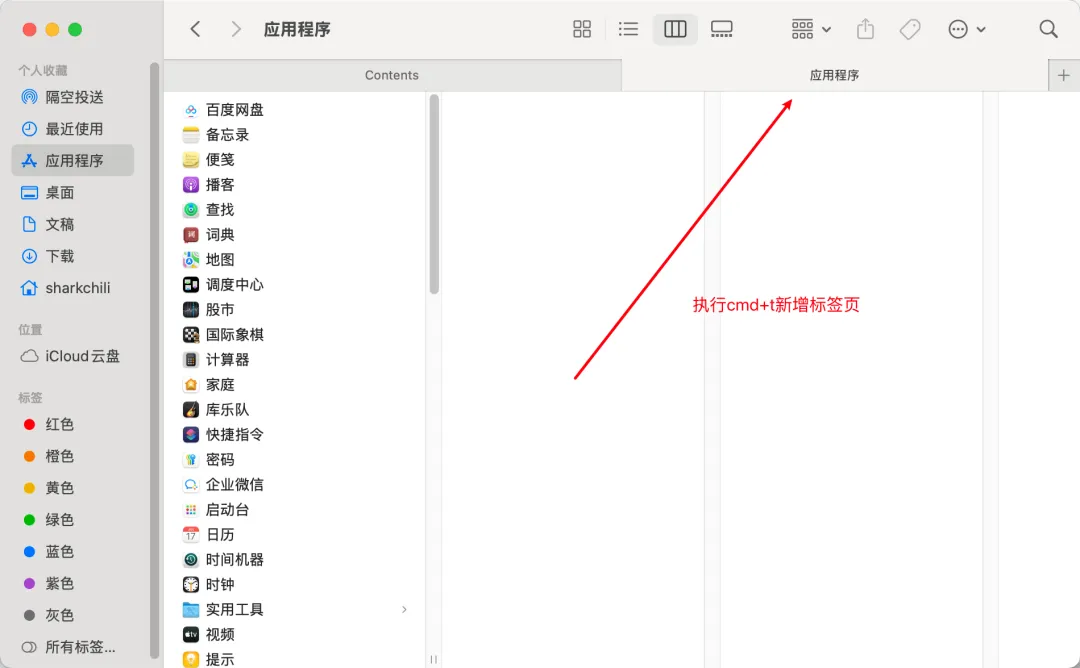The height and width of the screenshot is (668, 1080).
Task: Open sharkchili home folder
Action: pyautogui.click(x=73, y=288)
